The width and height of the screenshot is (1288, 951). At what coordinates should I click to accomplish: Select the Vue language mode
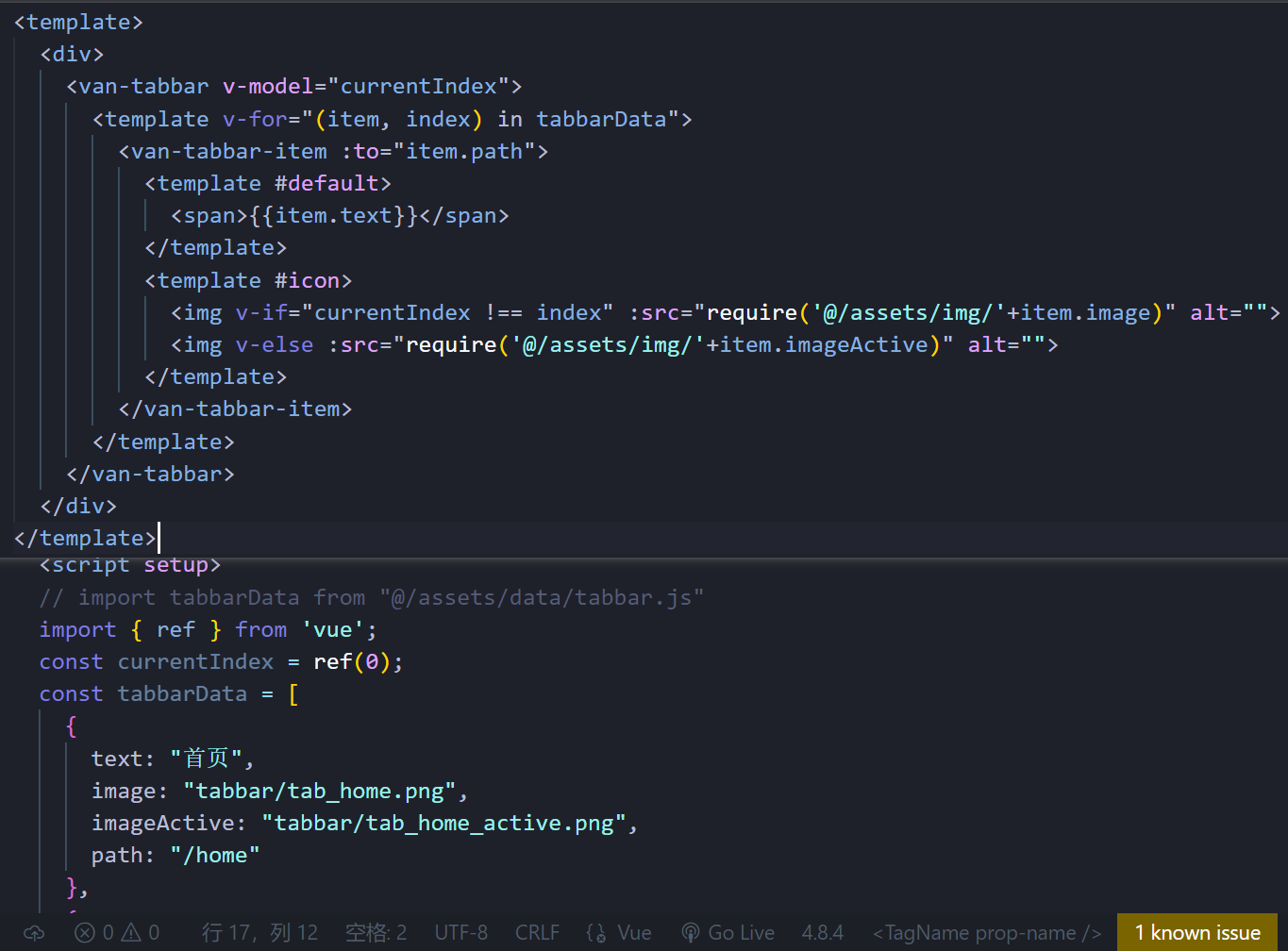pyautogui.click(x=634, y=933)
